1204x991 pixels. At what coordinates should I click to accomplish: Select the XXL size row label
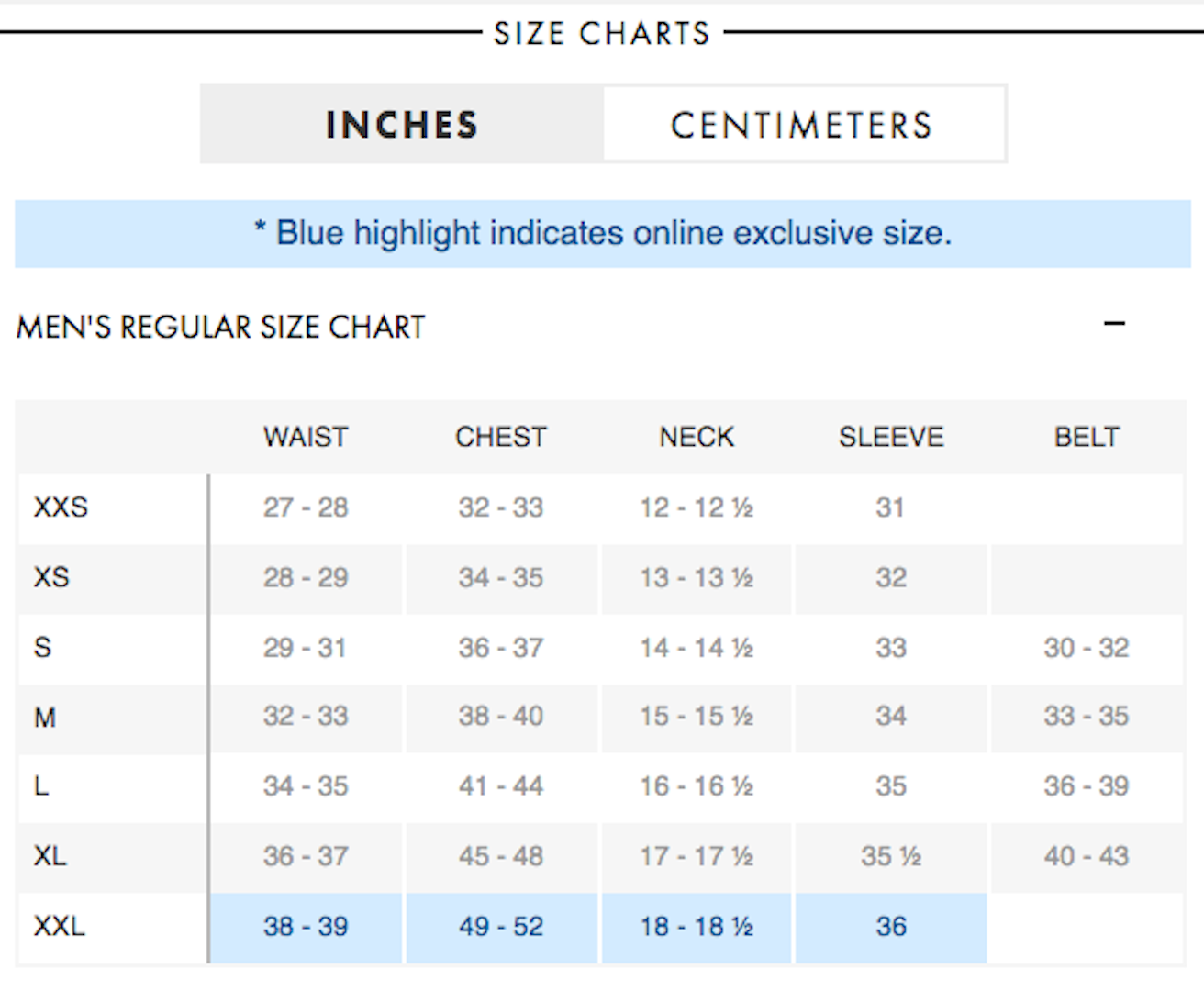click(x=59, y=927)
